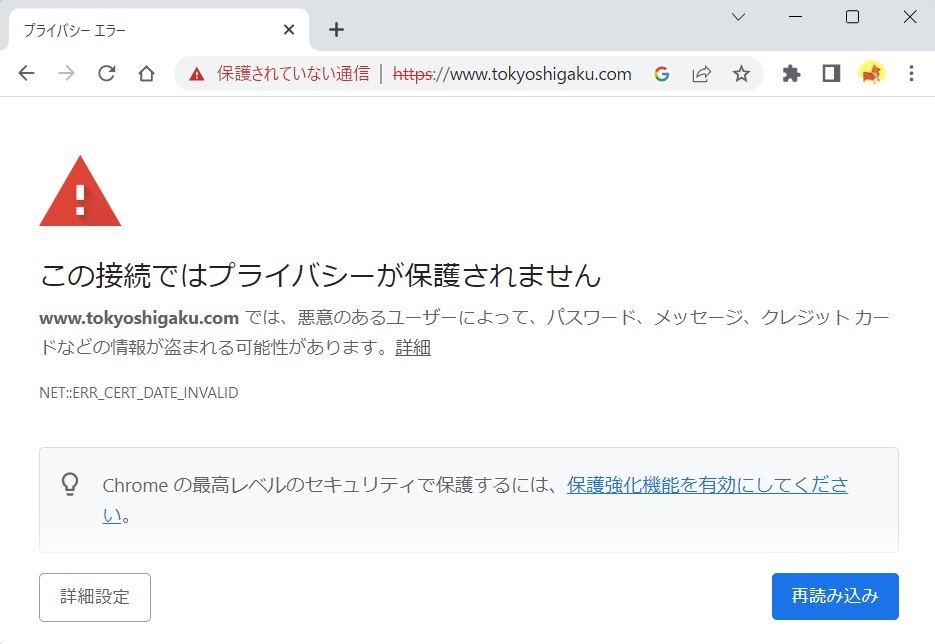The height and width of the screenshot is (644, 935).
Task: Click the forward navigation arrow
Action: pyautogui.click(x=67, y=73)
